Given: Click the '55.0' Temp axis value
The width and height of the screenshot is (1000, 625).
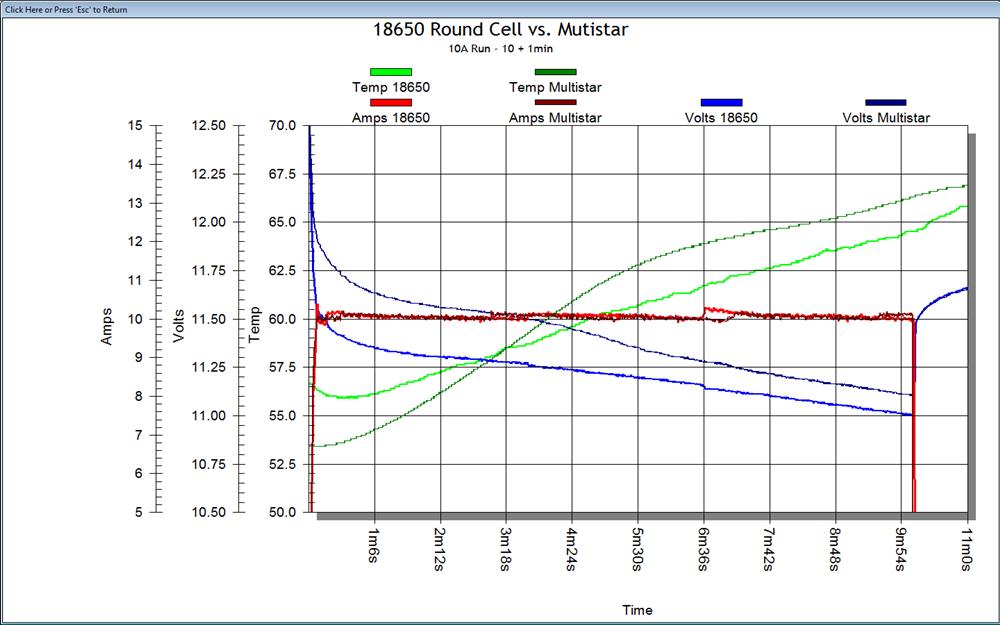Looking at the screenshot, I should pyautogui.click(x=281, y=416).
